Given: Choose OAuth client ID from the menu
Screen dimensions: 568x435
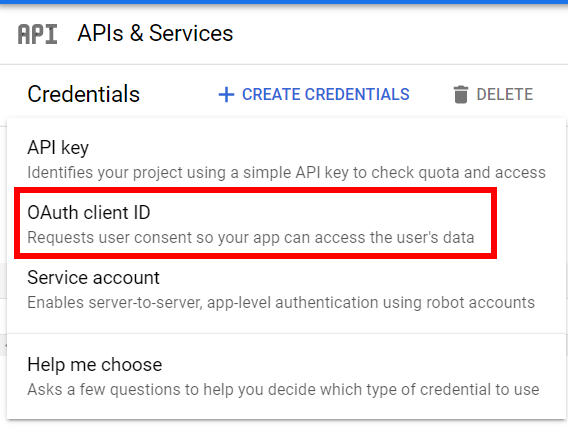Looking at the screenshot, I should pyautogui.click(x=255, y=223).
